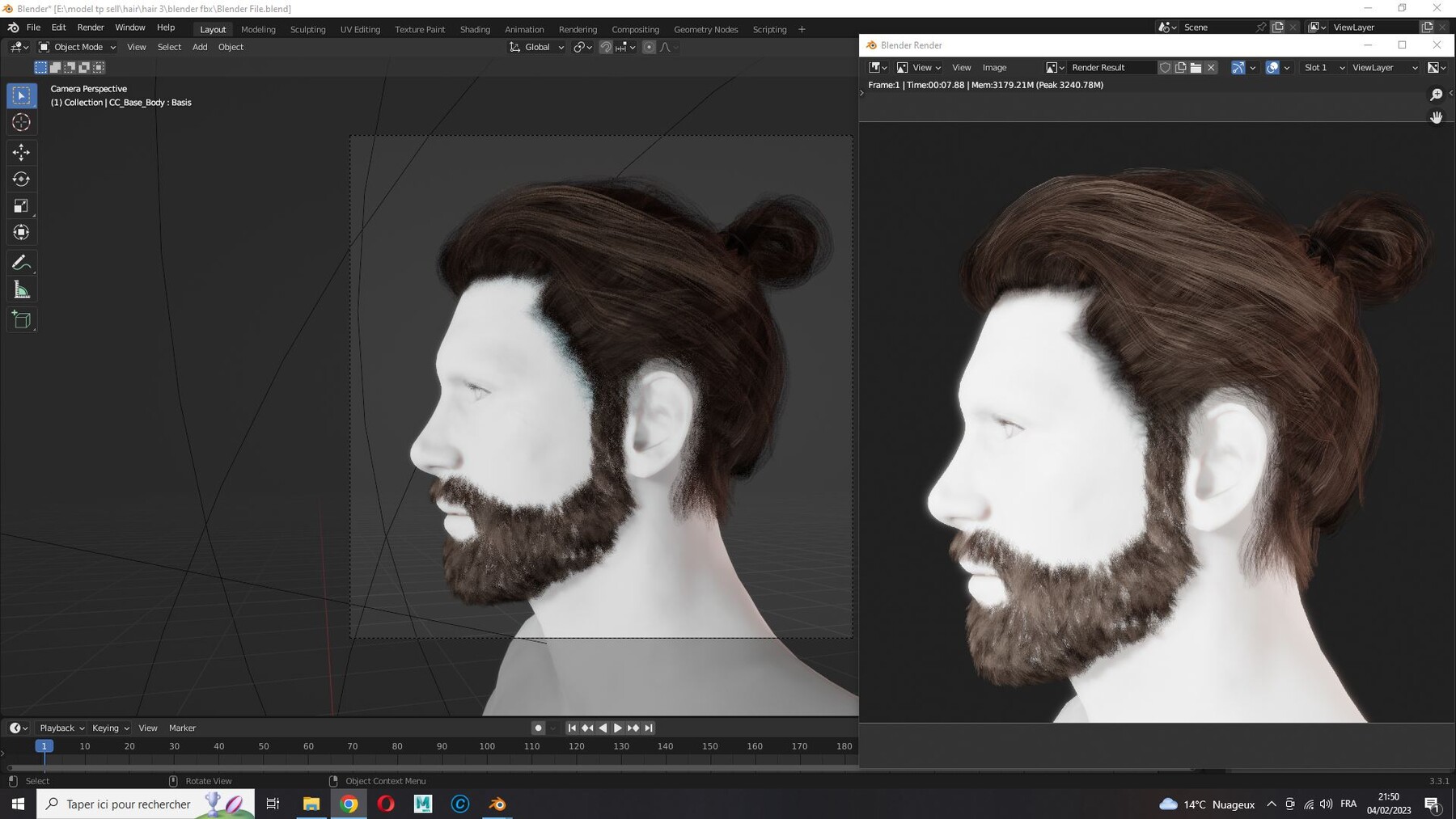Screen dimensions: 1456x819
Task: Click the pan hand icon in Render window
Action: [x=1437, y=117]
